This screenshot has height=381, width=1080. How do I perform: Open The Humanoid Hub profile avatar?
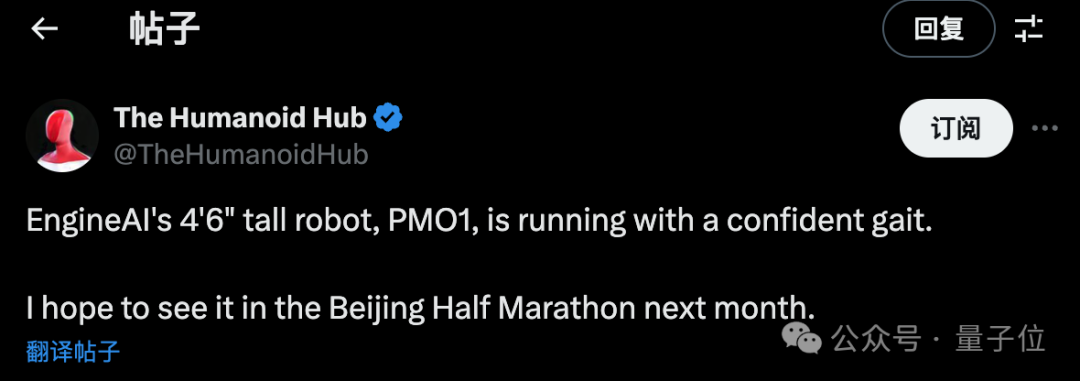point(62,136)
